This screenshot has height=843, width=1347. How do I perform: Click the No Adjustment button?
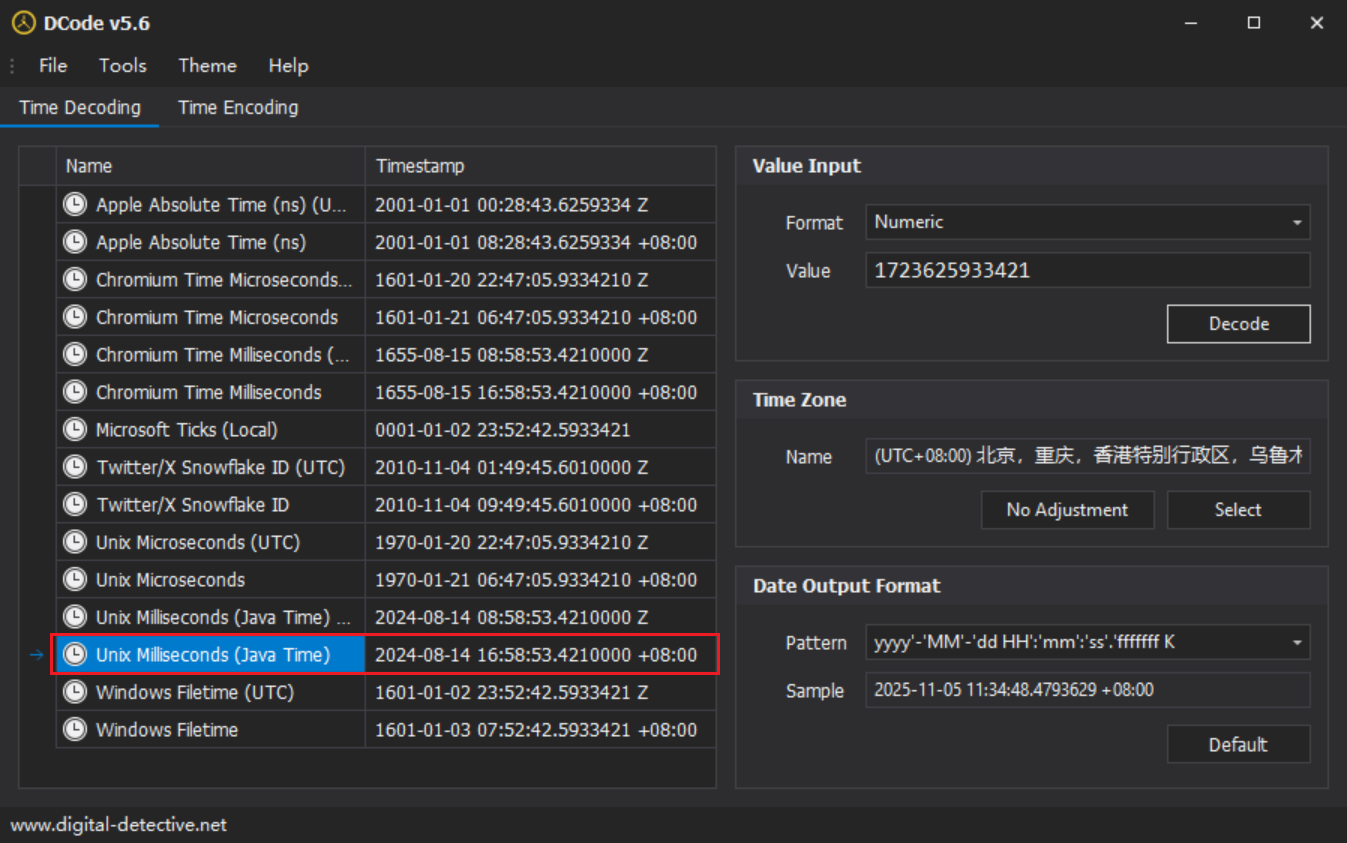[1067, 510]
